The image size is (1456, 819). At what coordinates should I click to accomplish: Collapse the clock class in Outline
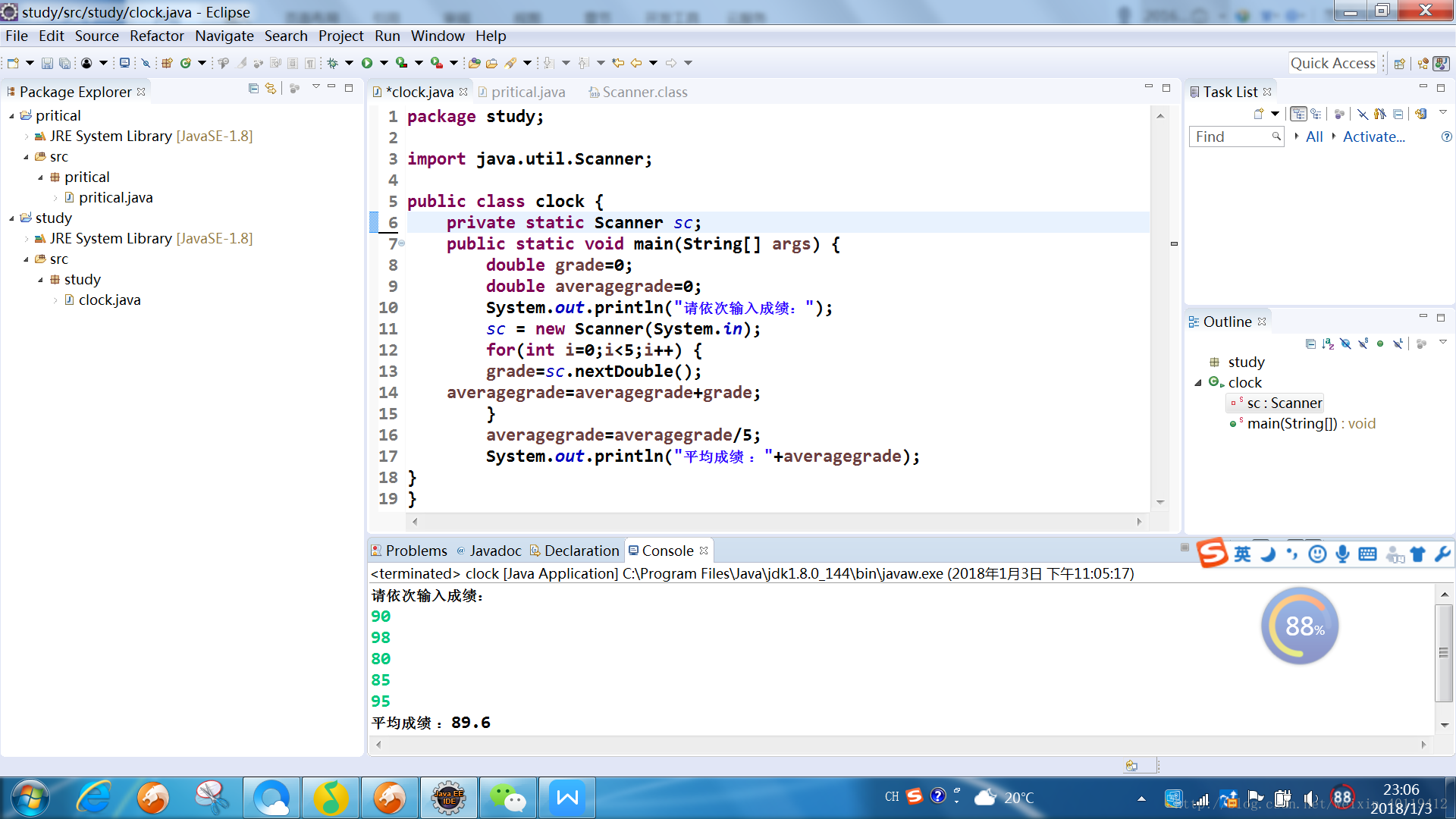1198,383
